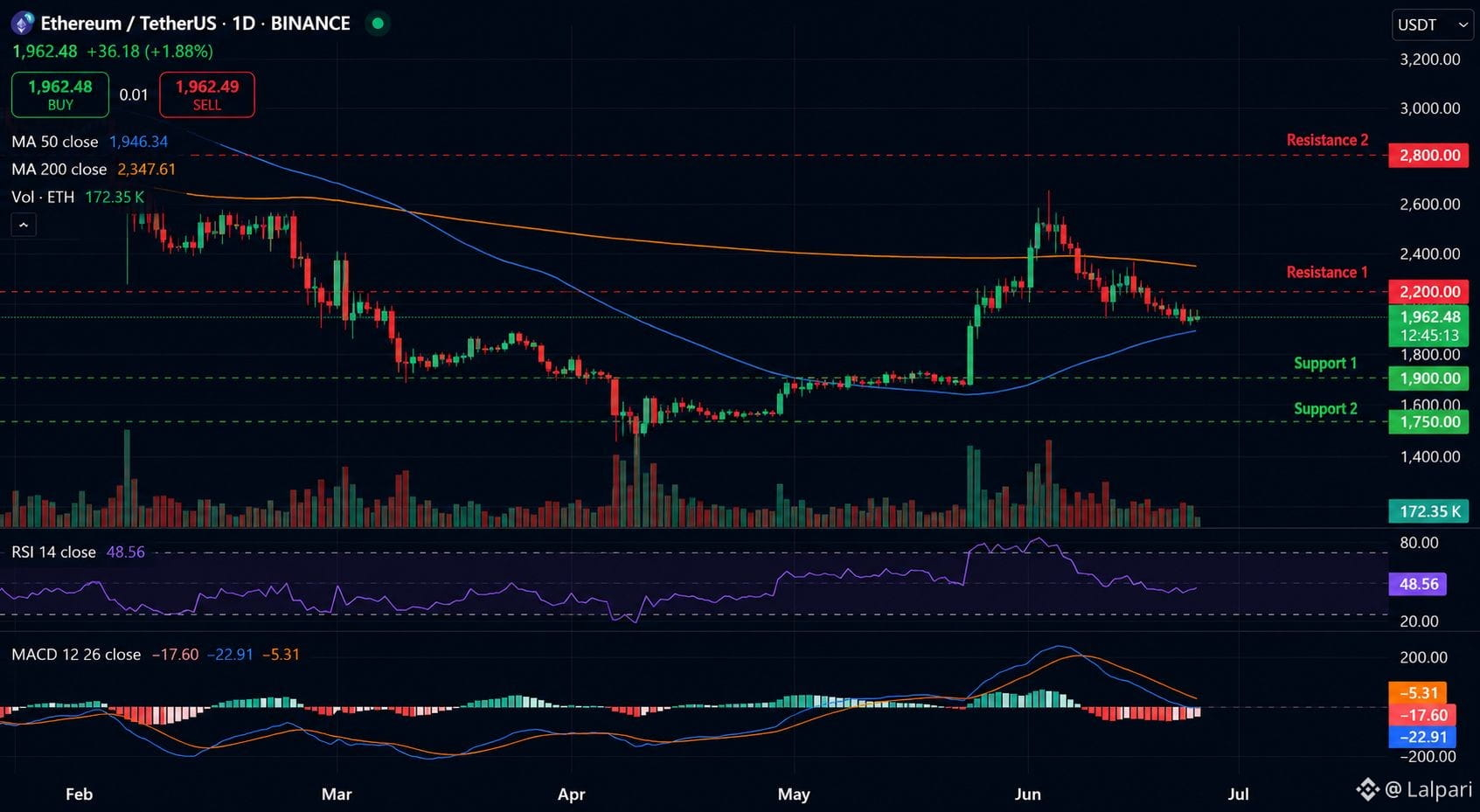Select the RSI 14 close legend
The height and width of the screenshot is (812, 1480).
click(x=78, y=552)
